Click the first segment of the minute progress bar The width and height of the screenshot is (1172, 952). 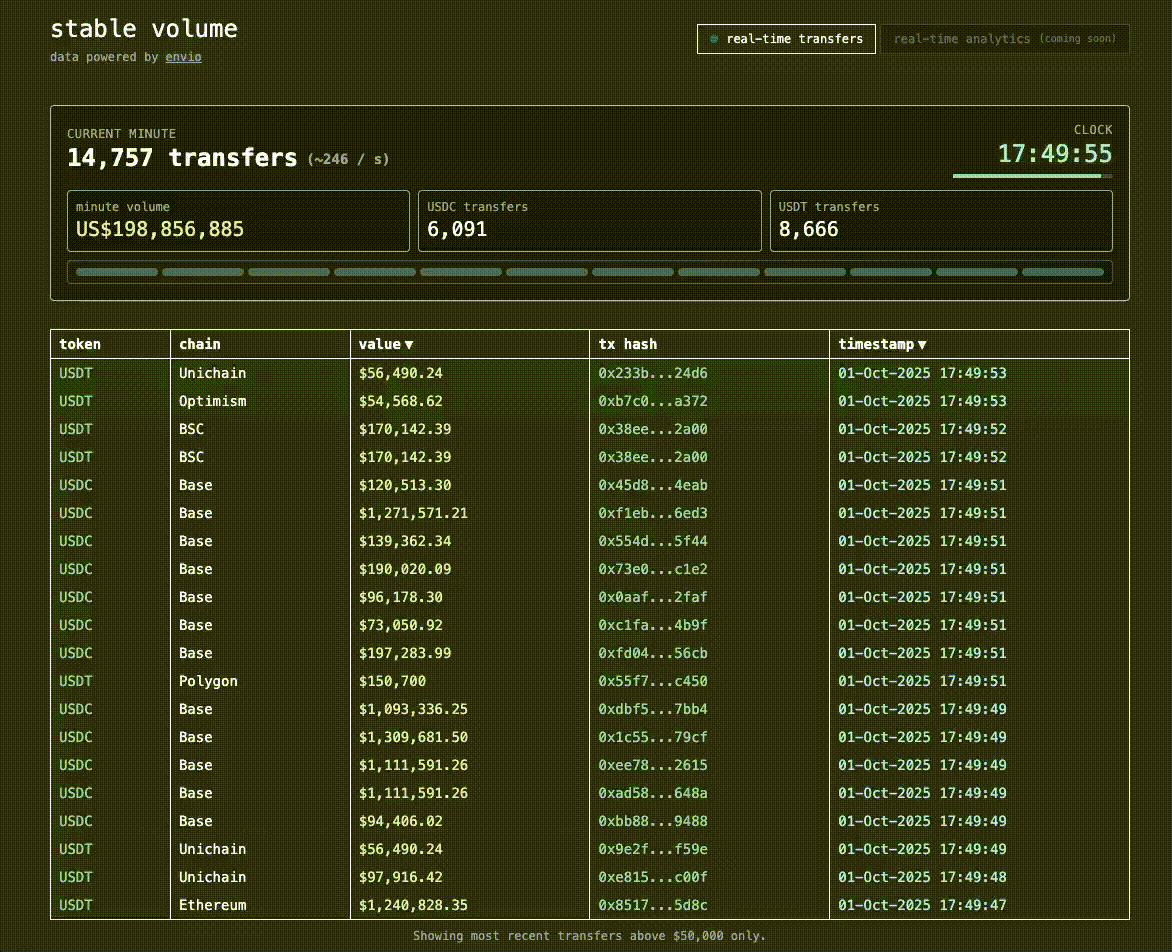tap(114, 271)
